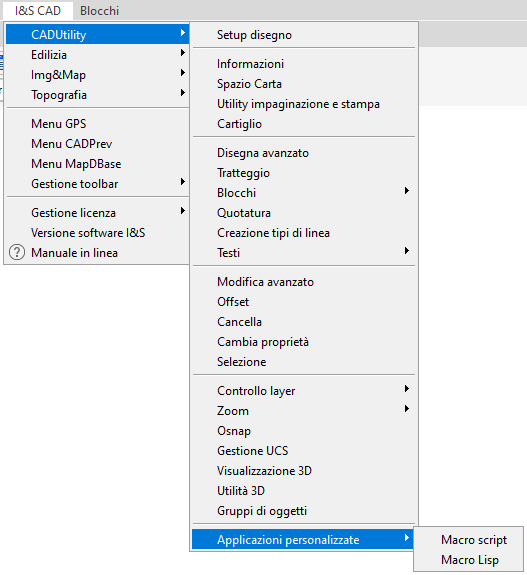Image resolution: width=527 pixels, height=575 pixels.
Task: Select Macro Lisp from the submenu
Action: pyautogui.click(x=468, y=560)
